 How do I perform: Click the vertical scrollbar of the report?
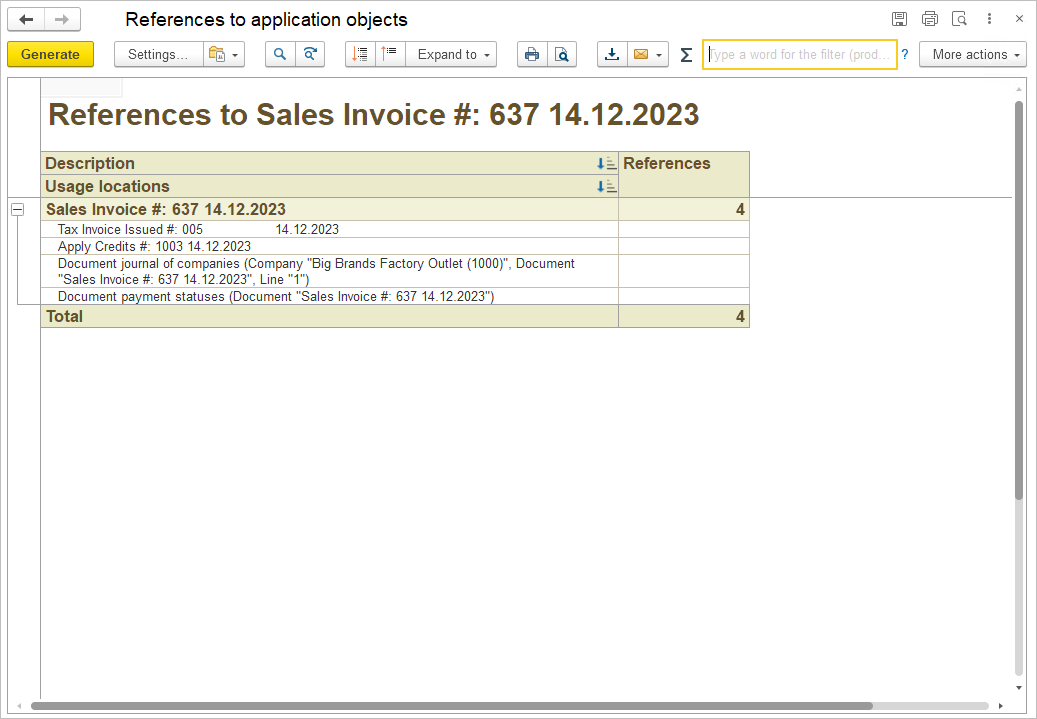pos(1019,300)
